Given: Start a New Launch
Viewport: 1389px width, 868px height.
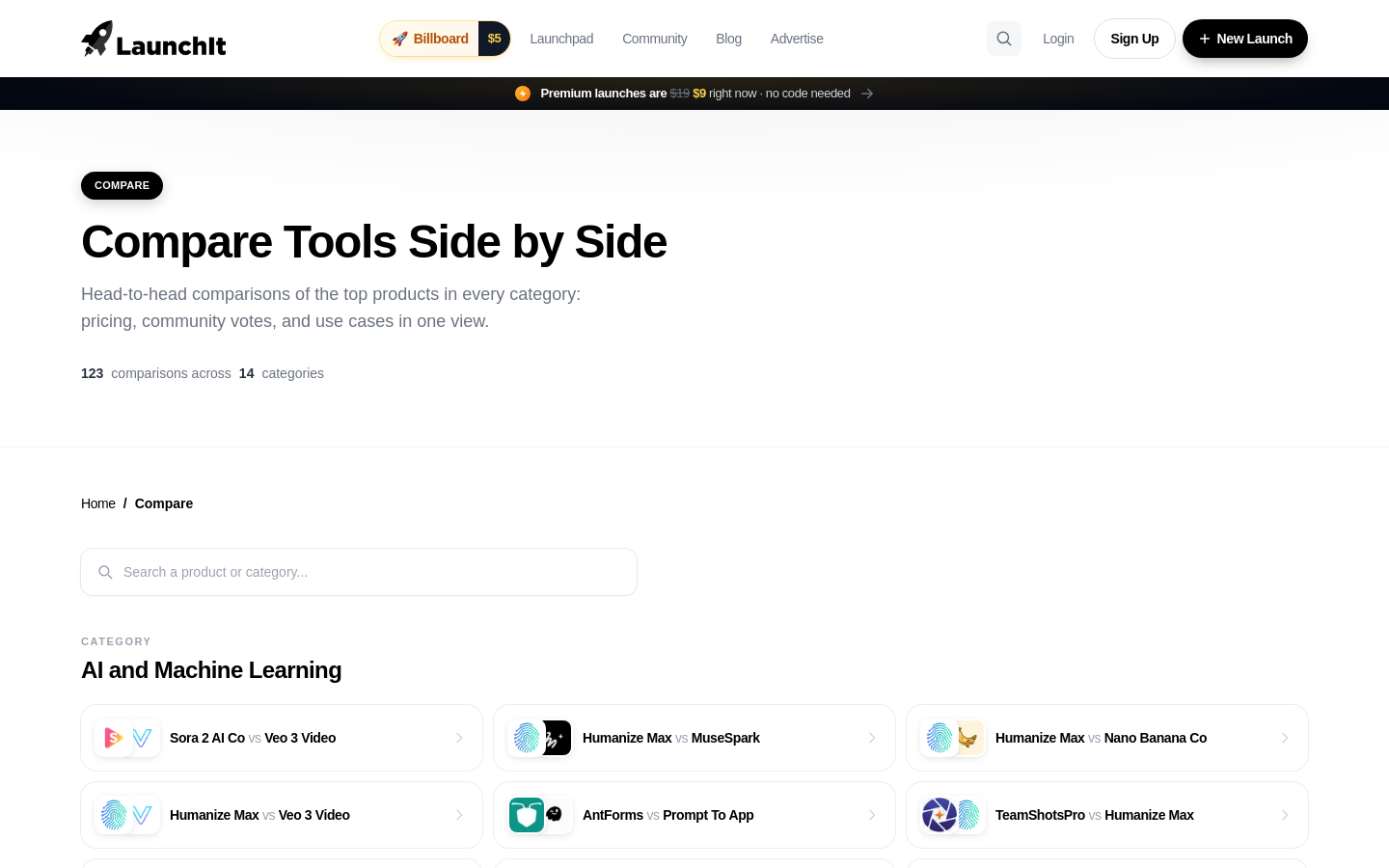Looking at the screenshot, I should coord(1245,39).
